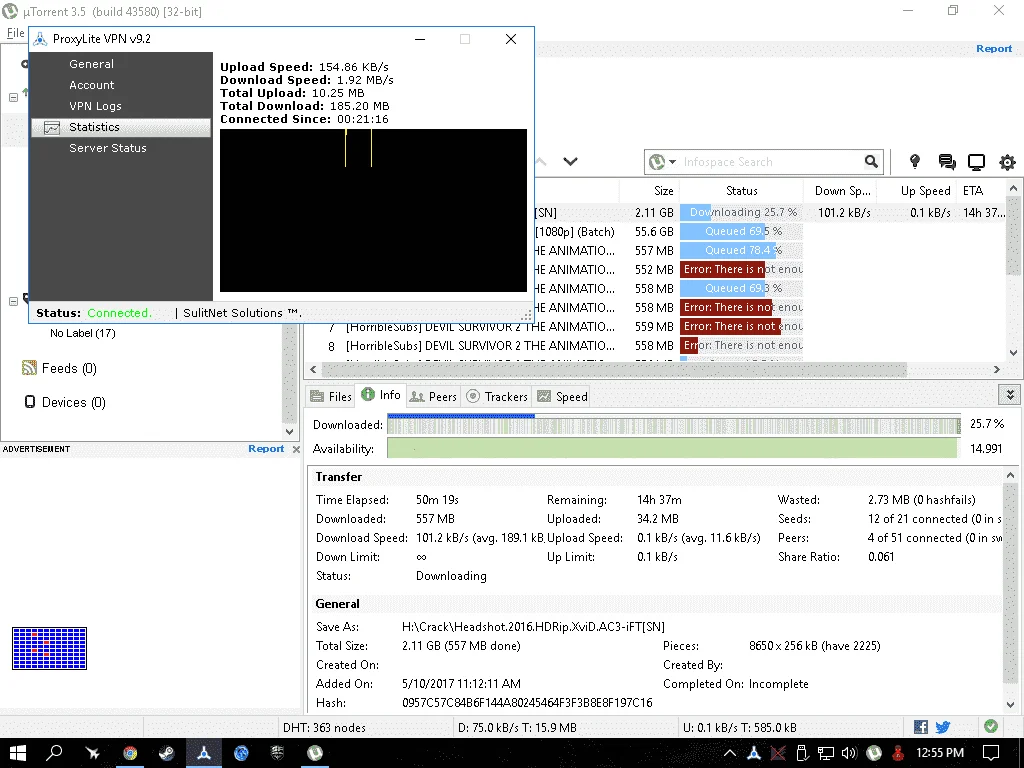Click the Downloading 25.7 % progress bar

[x=741, y=212]
